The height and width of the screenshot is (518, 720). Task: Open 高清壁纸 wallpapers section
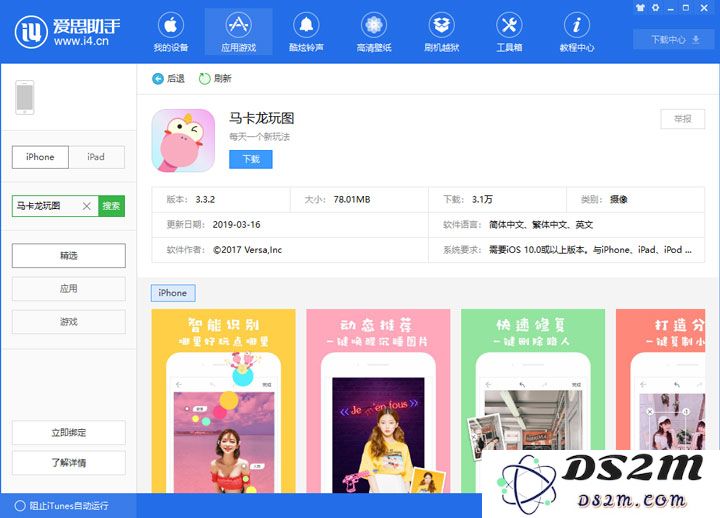[x=374, y=32]
